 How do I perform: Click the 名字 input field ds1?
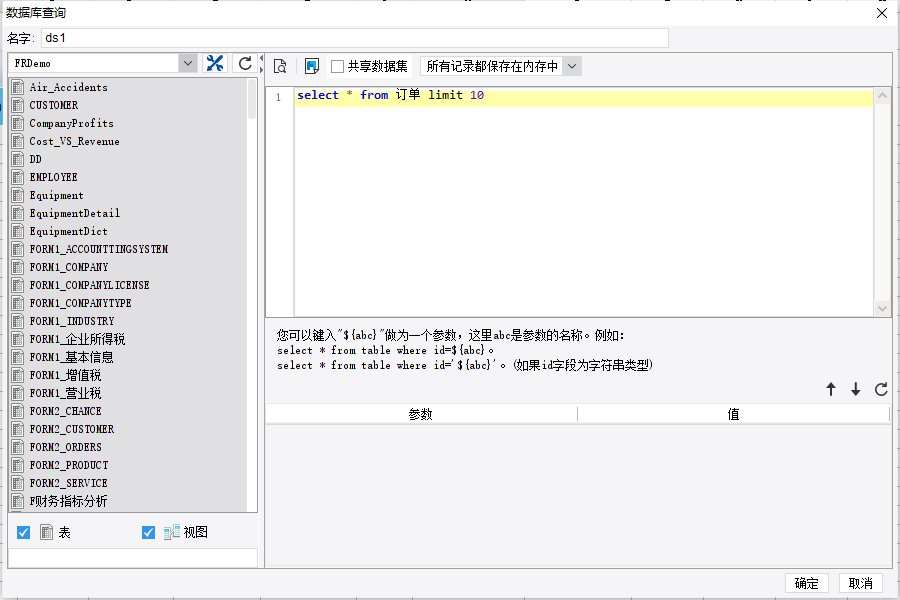[355, 38]
